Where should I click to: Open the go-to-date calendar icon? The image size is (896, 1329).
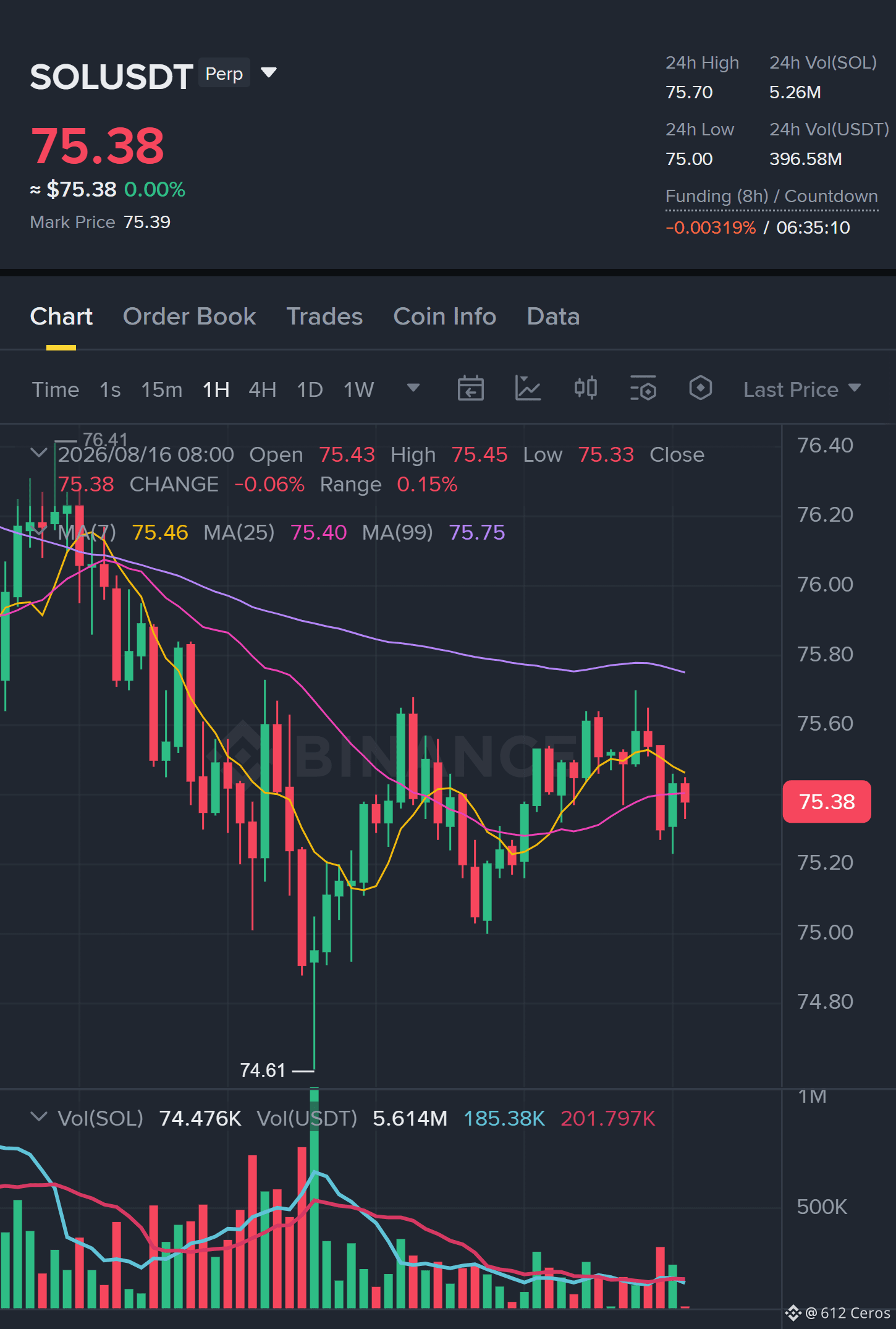(x=470, y=388)
